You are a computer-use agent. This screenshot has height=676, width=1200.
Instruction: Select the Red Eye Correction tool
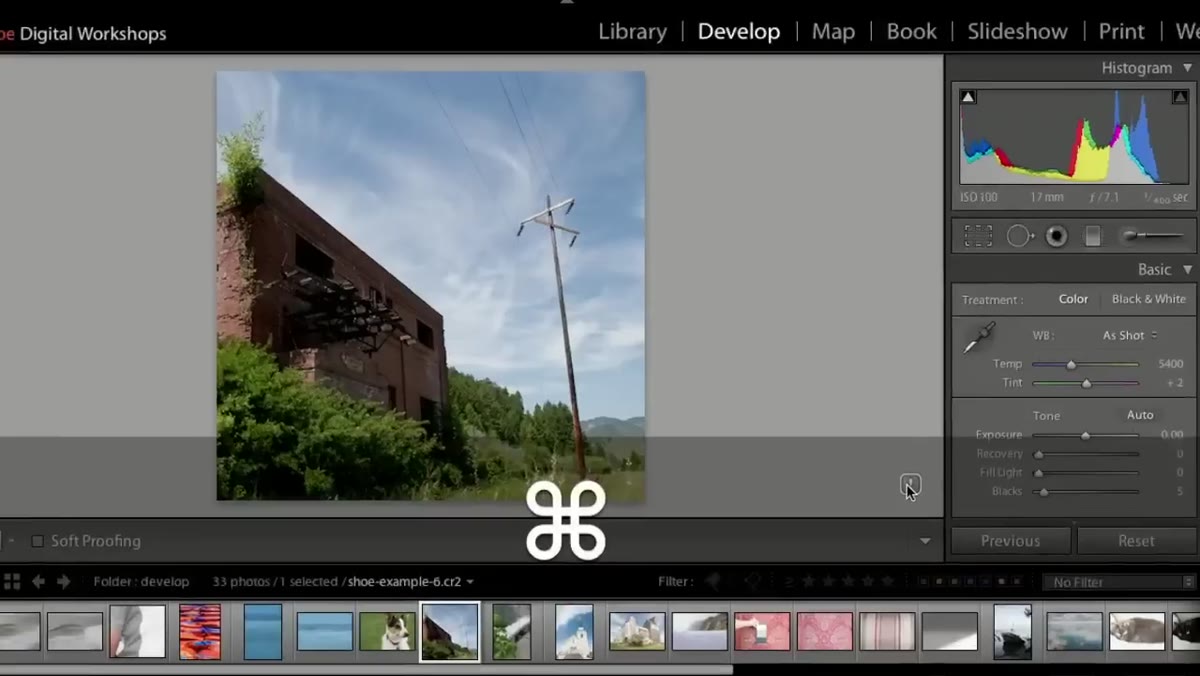point(1056,236)
